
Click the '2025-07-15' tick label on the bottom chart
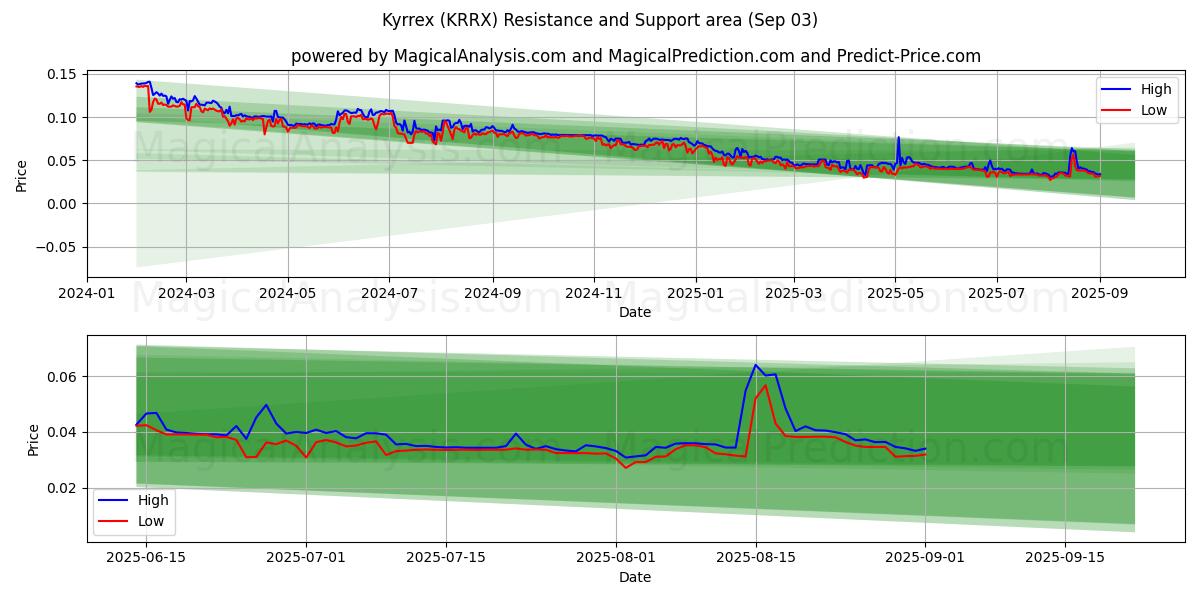pos(446,558)
